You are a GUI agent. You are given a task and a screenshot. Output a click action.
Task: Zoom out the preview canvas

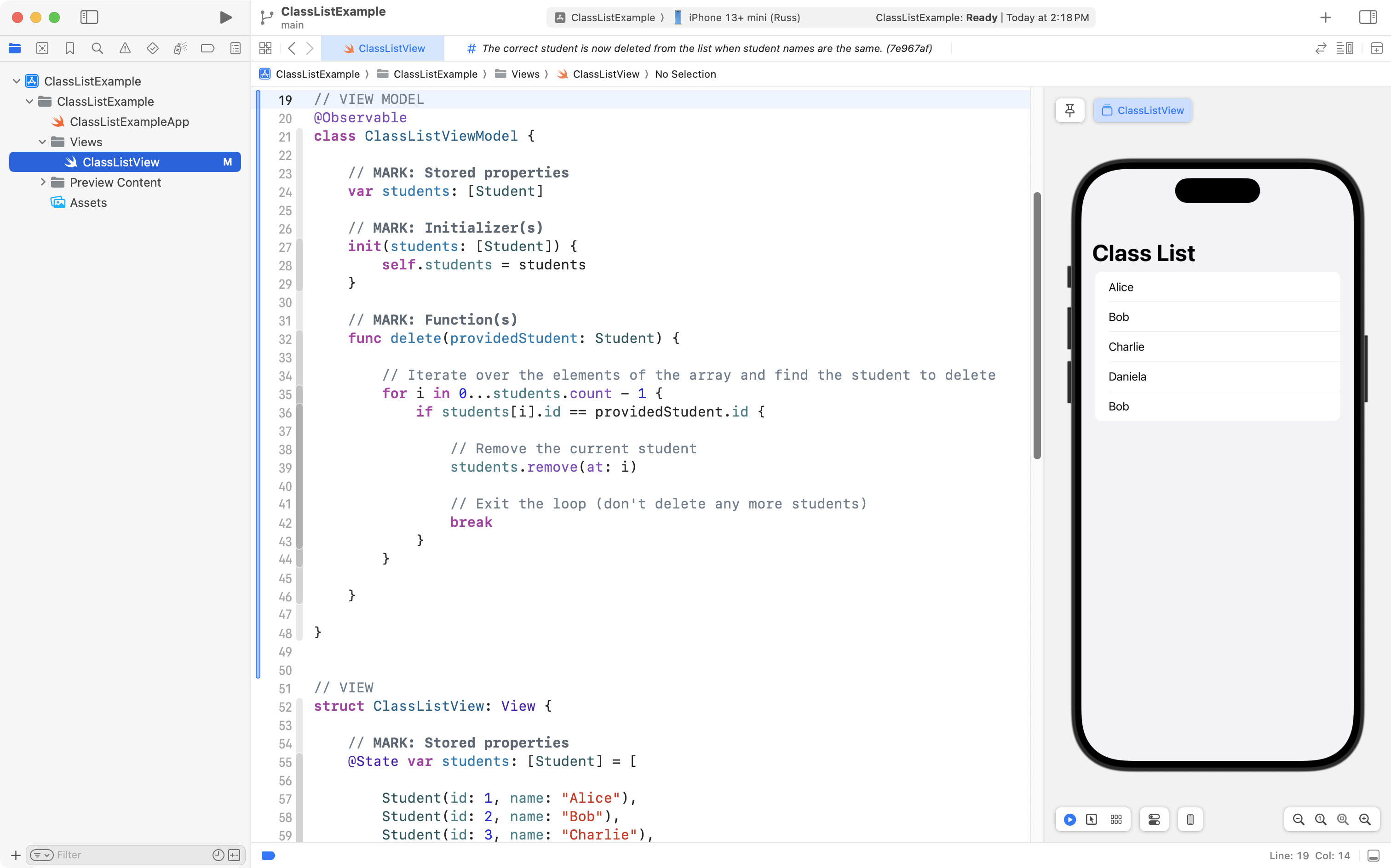1298,819
